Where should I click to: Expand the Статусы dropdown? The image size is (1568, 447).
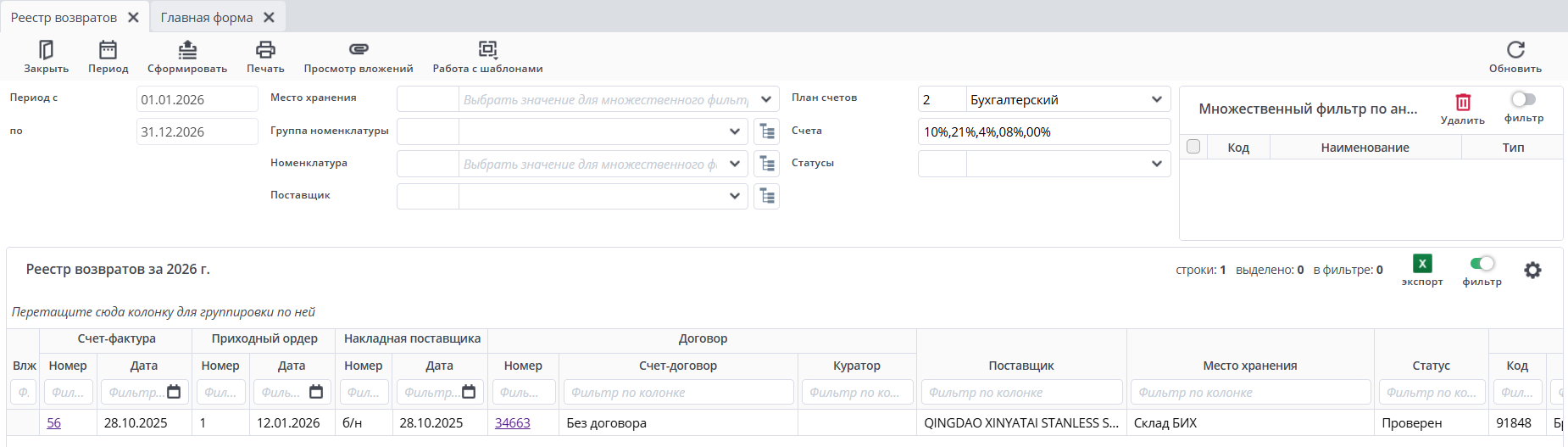[x=1156, y=164]
